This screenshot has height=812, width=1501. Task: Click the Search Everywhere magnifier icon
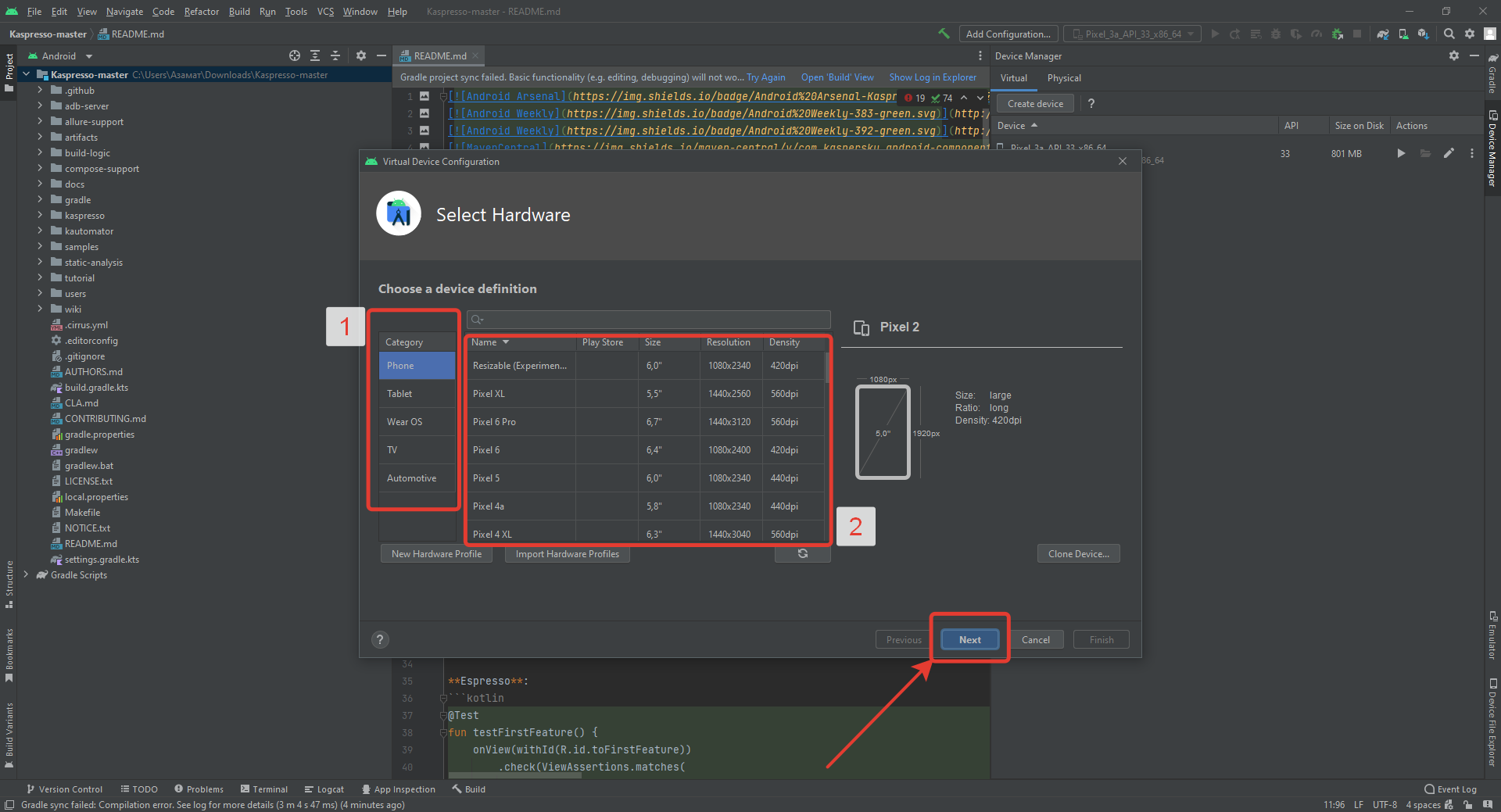click(1449, 34)
